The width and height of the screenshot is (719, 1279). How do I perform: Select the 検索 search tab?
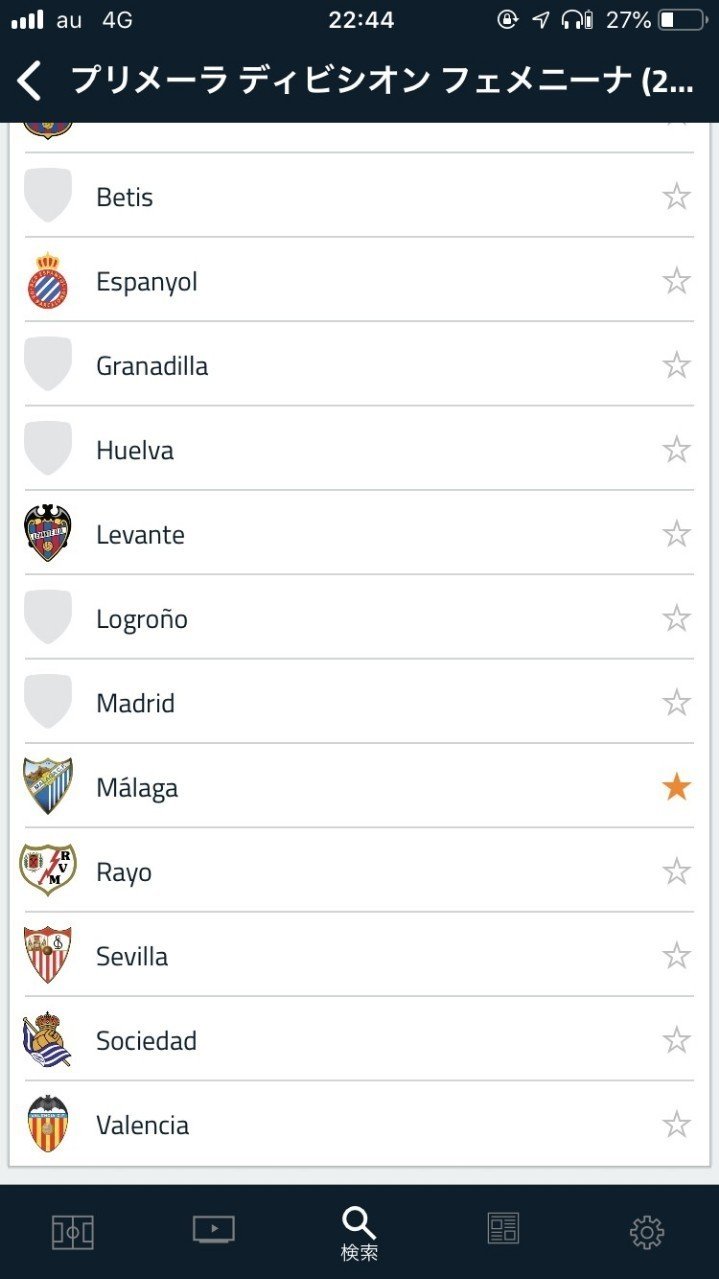click(x=359, y=1234)
